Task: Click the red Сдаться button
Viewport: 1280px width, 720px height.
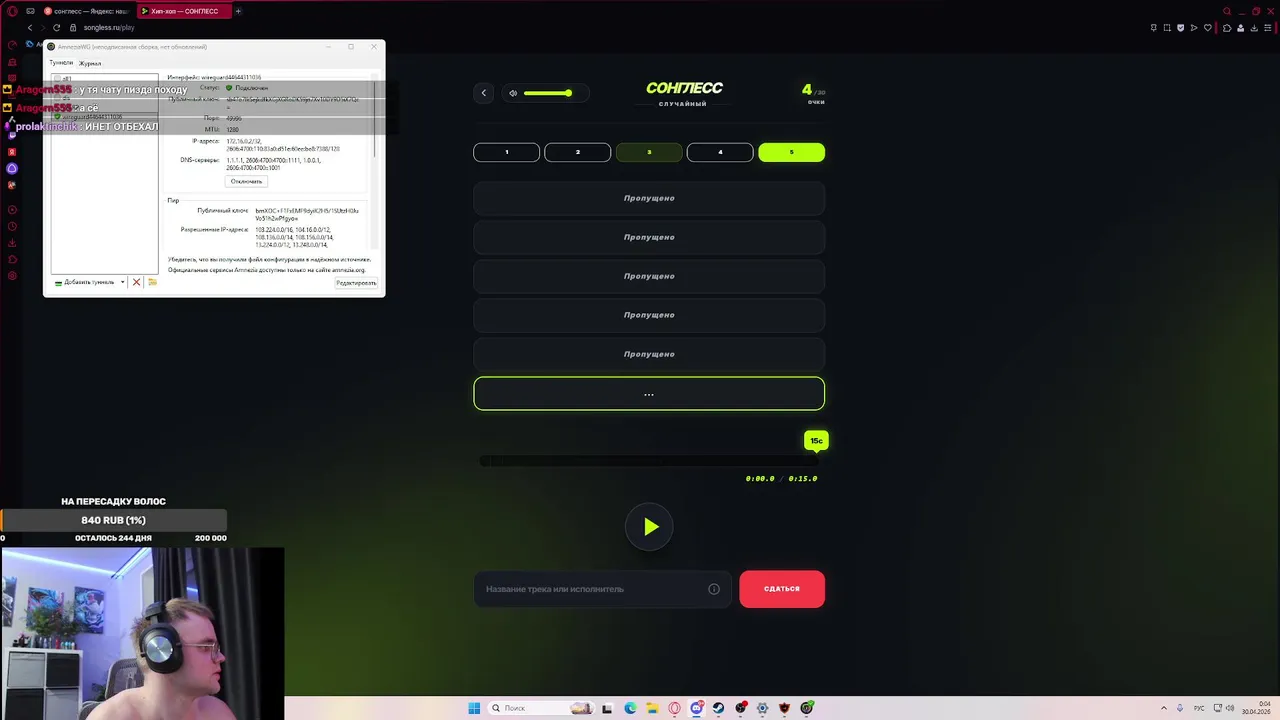Action: pos(782,589)
